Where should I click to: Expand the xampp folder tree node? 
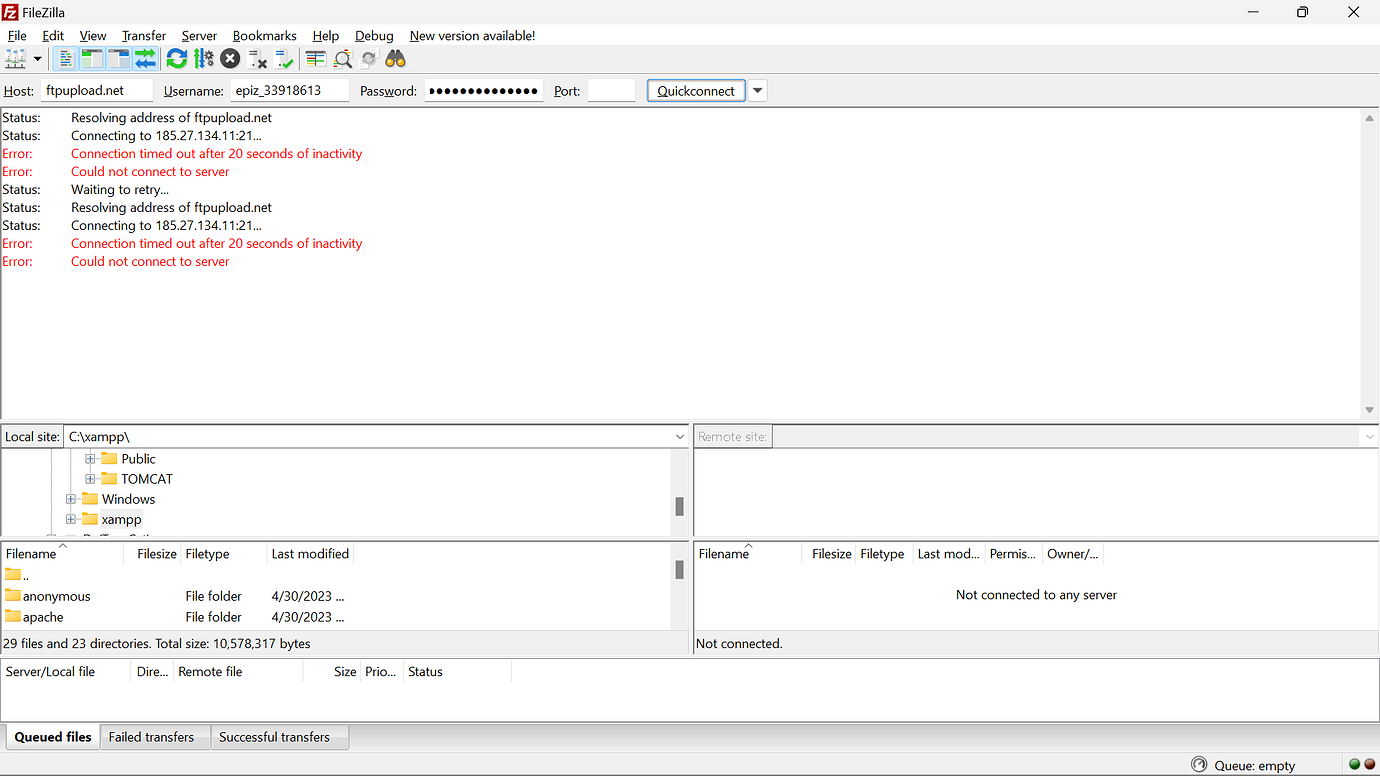coord(71,519)
